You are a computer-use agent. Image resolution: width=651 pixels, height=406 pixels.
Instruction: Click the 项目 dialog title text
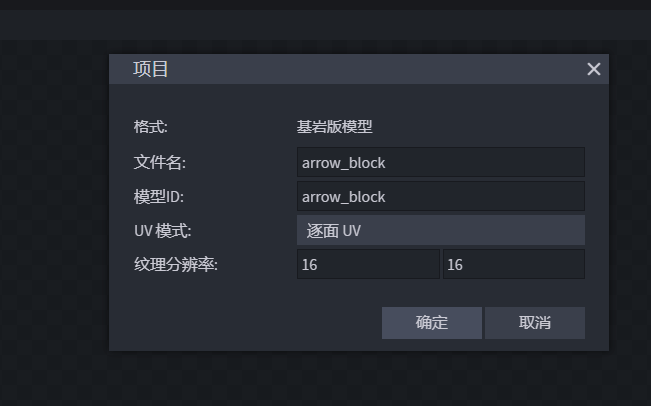pyautogui.click(x=150, y=69)
